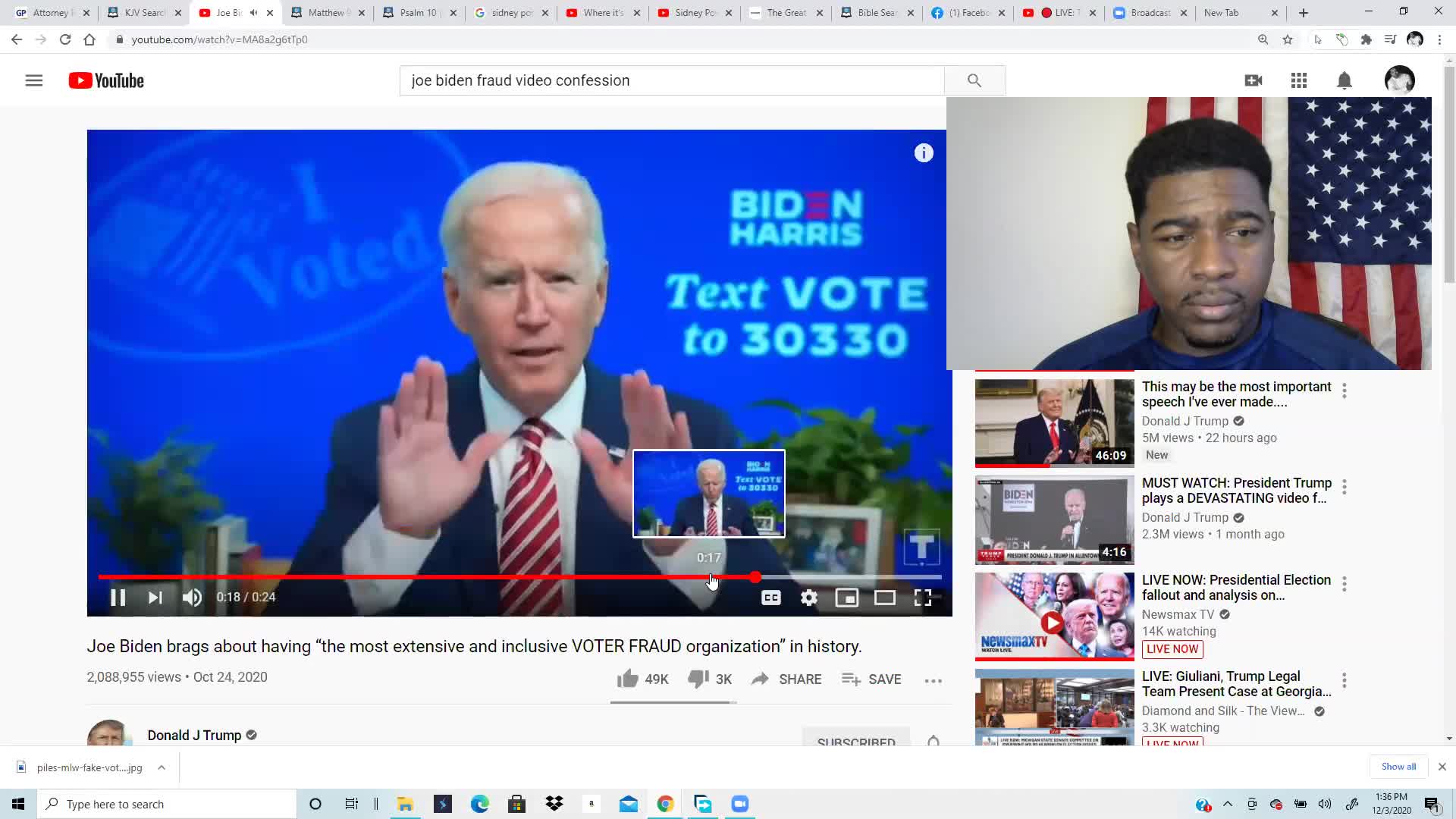Open notifications bell
The image size is (1456, 819).
[1344, 80]
